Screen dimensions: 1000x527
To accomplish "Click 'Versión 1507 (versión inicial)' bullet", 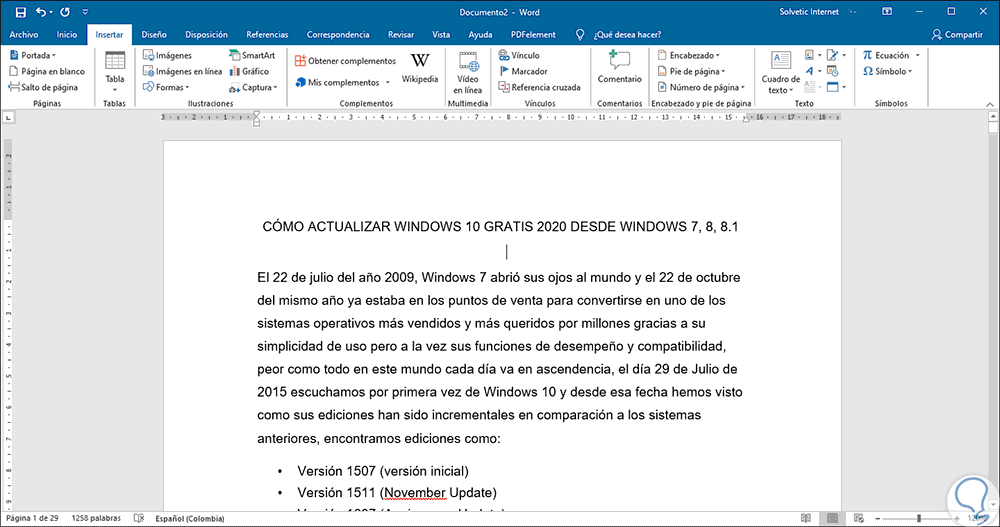I will [x=383, y=471].
